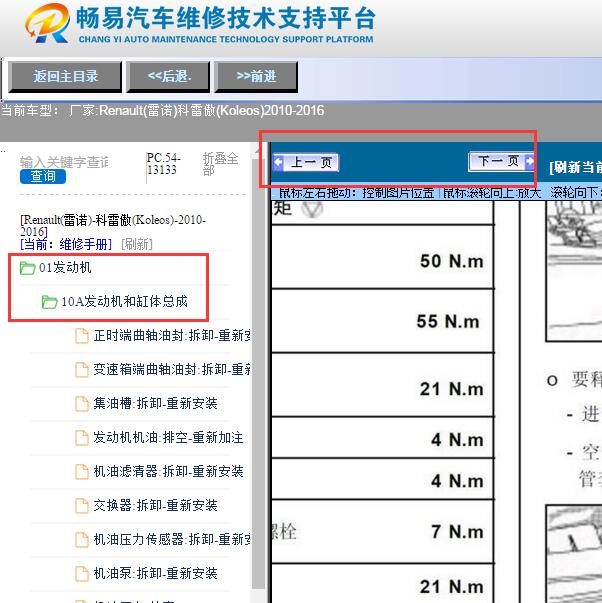Go back with the <<后退 button
Image resolution: width=602 pixels, height=603 pixels.
coord(168,76)
